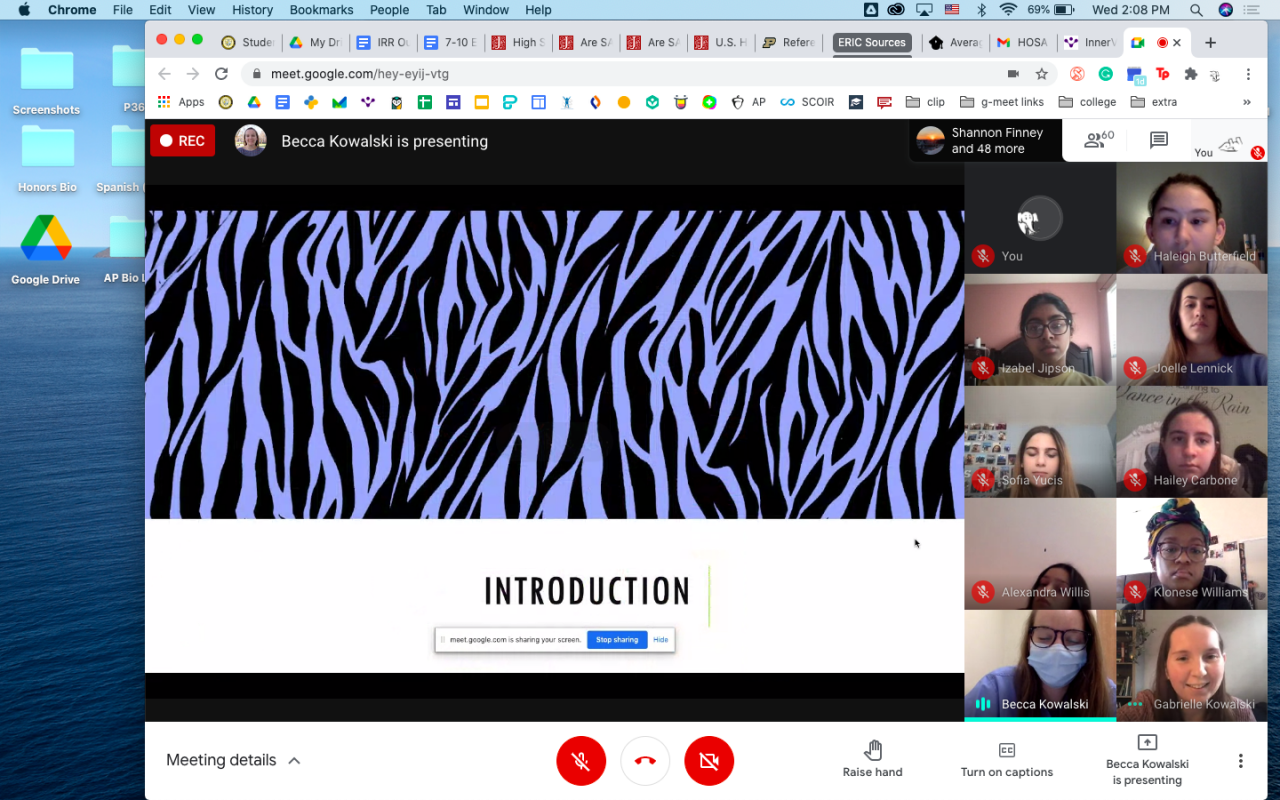Open the participants list icon
Image resolution: width=1280 pixels, height=800 pixels.
click(1098, 141)
